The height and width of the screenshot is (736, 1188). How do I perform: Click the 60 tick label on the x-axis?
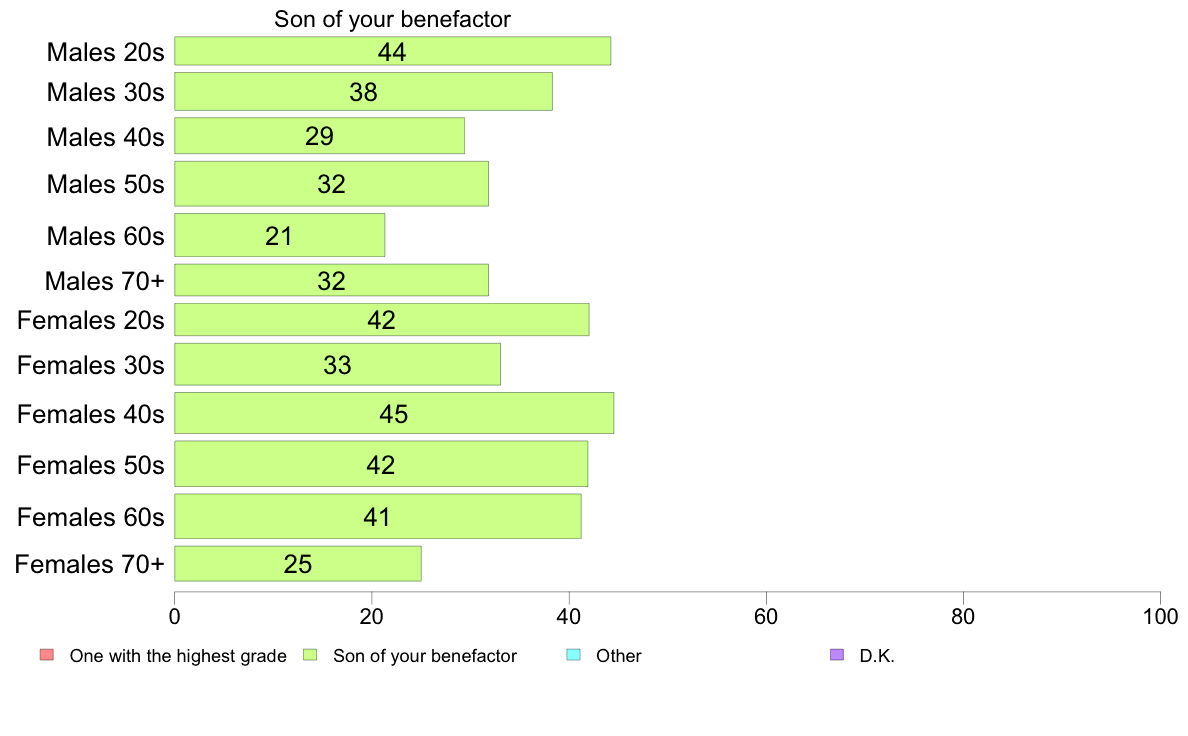pyautogui.click(x=766, y=616)
